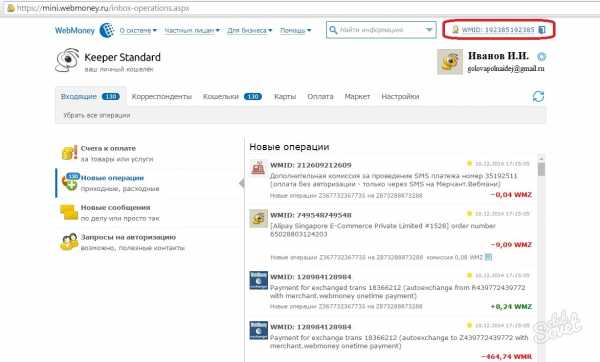Click the user avatar next to Иванов И.И.
This screenshot has height=362, width=600.
pos(450,62)
